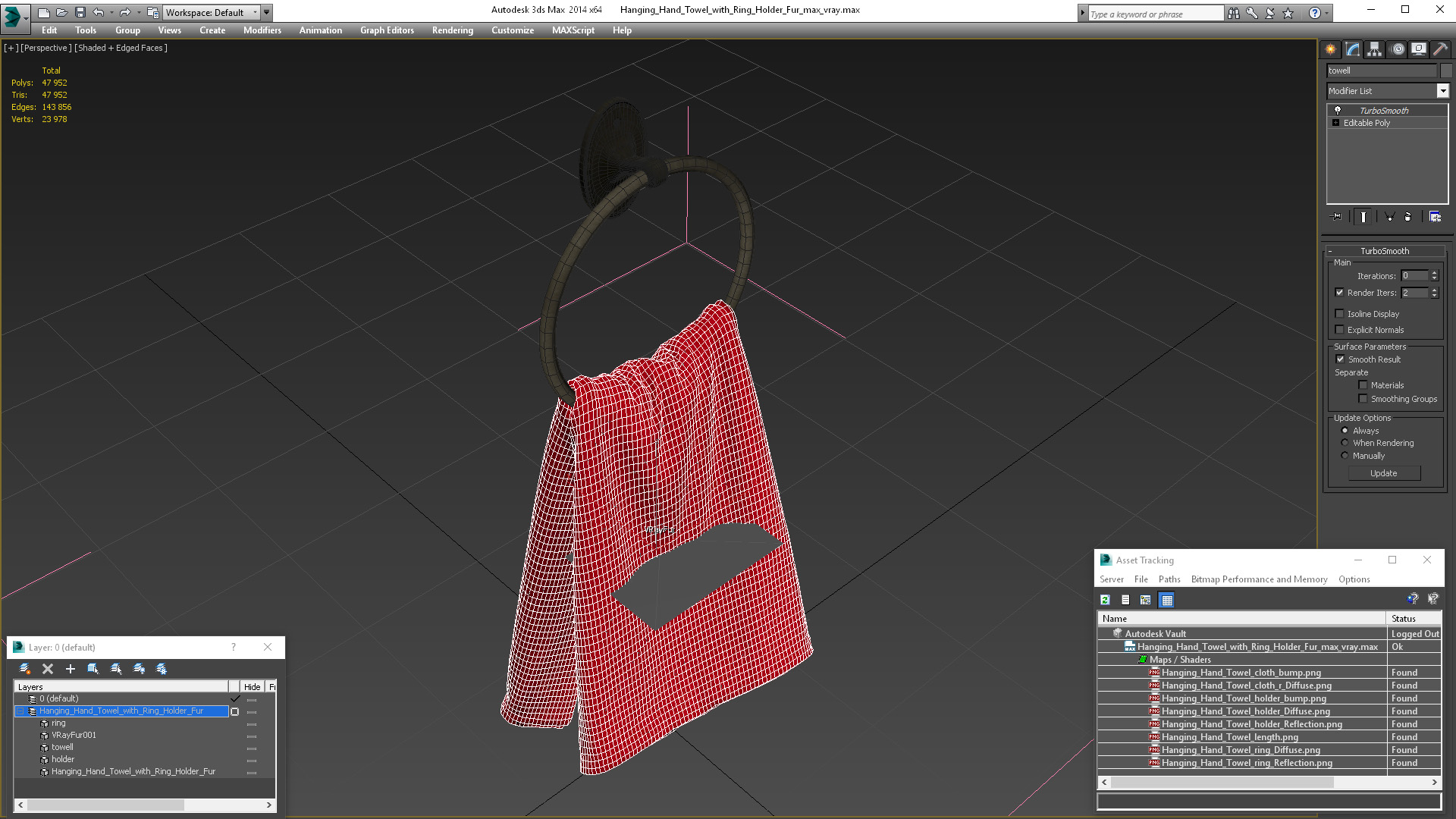
Task: Switch Asset Tracking to table view
Action: [1167, 600]
